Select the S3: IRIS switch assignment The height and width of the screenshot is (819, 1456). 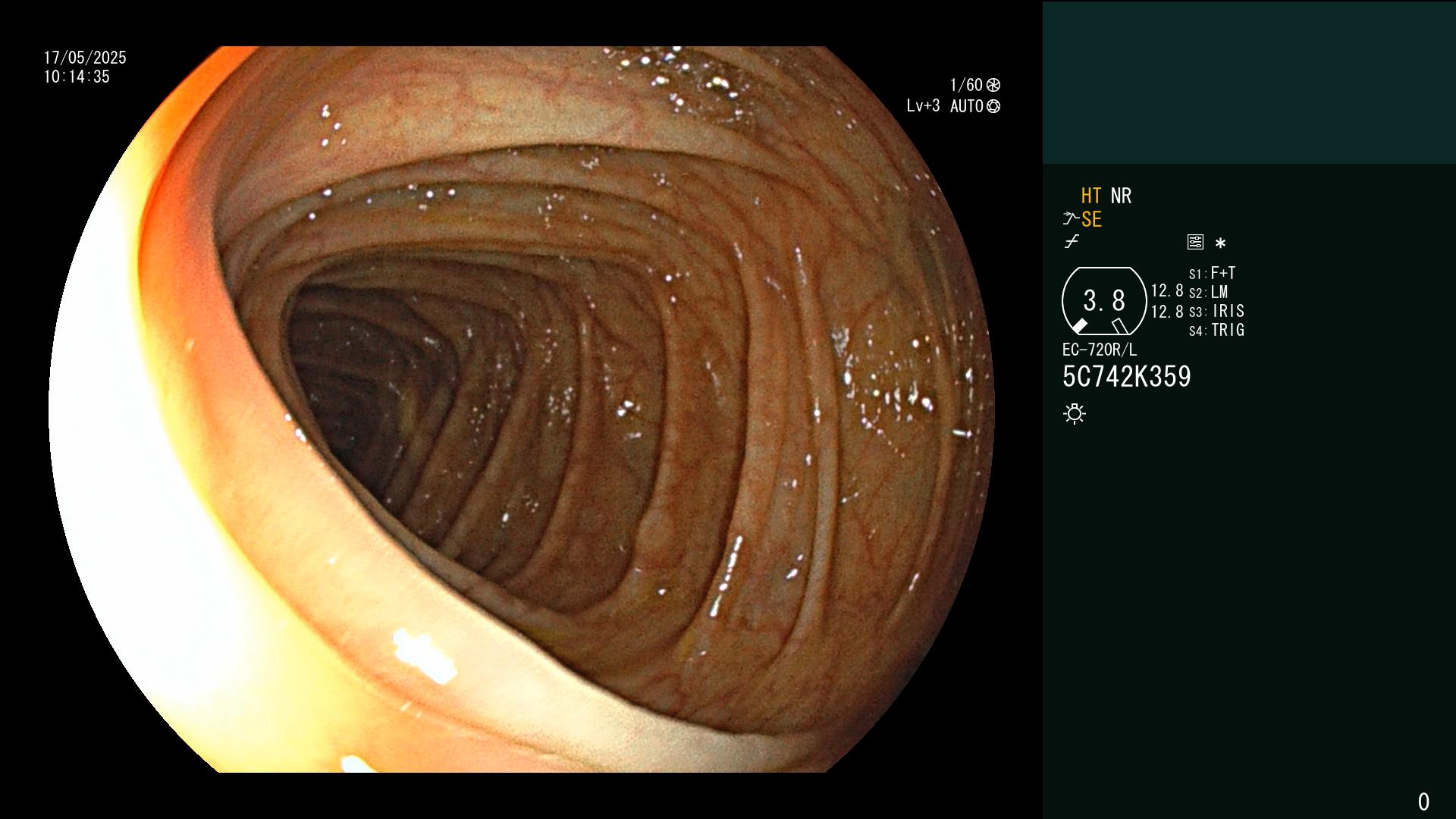coord(1216,311)
